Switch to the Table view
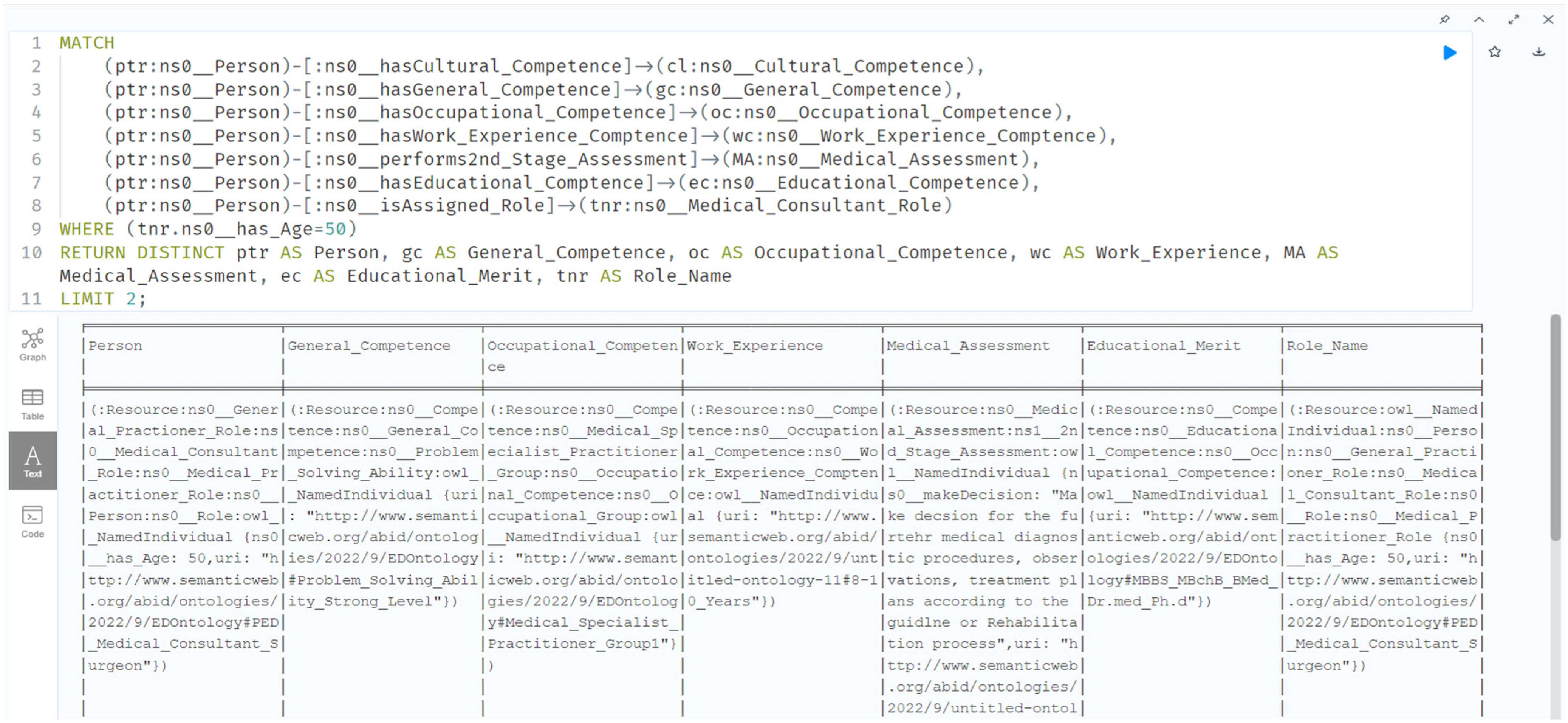This screenshot has width=1568, height=723. click(32, 405)
